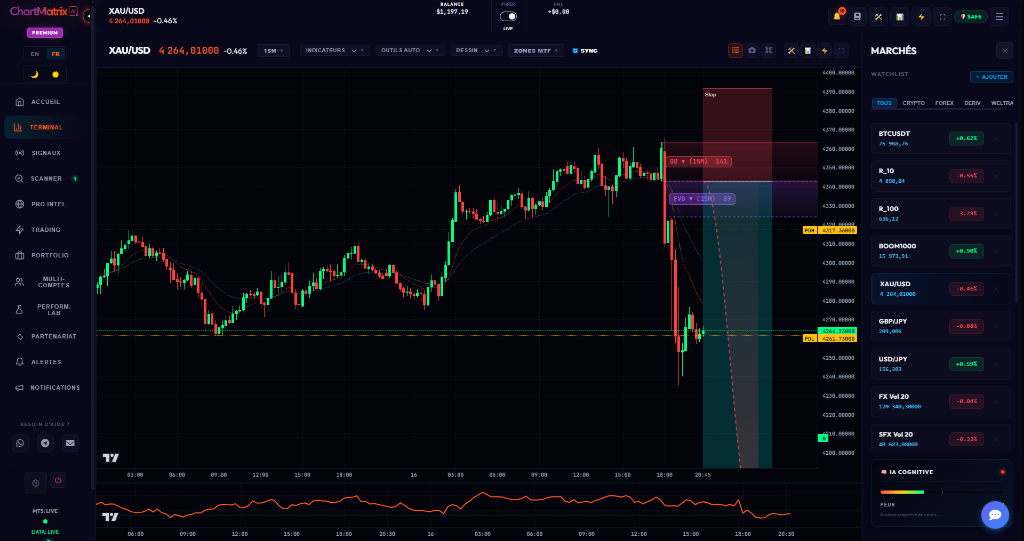
Task: Click the orange list icon above chart
Action: (x=735, y=50)
